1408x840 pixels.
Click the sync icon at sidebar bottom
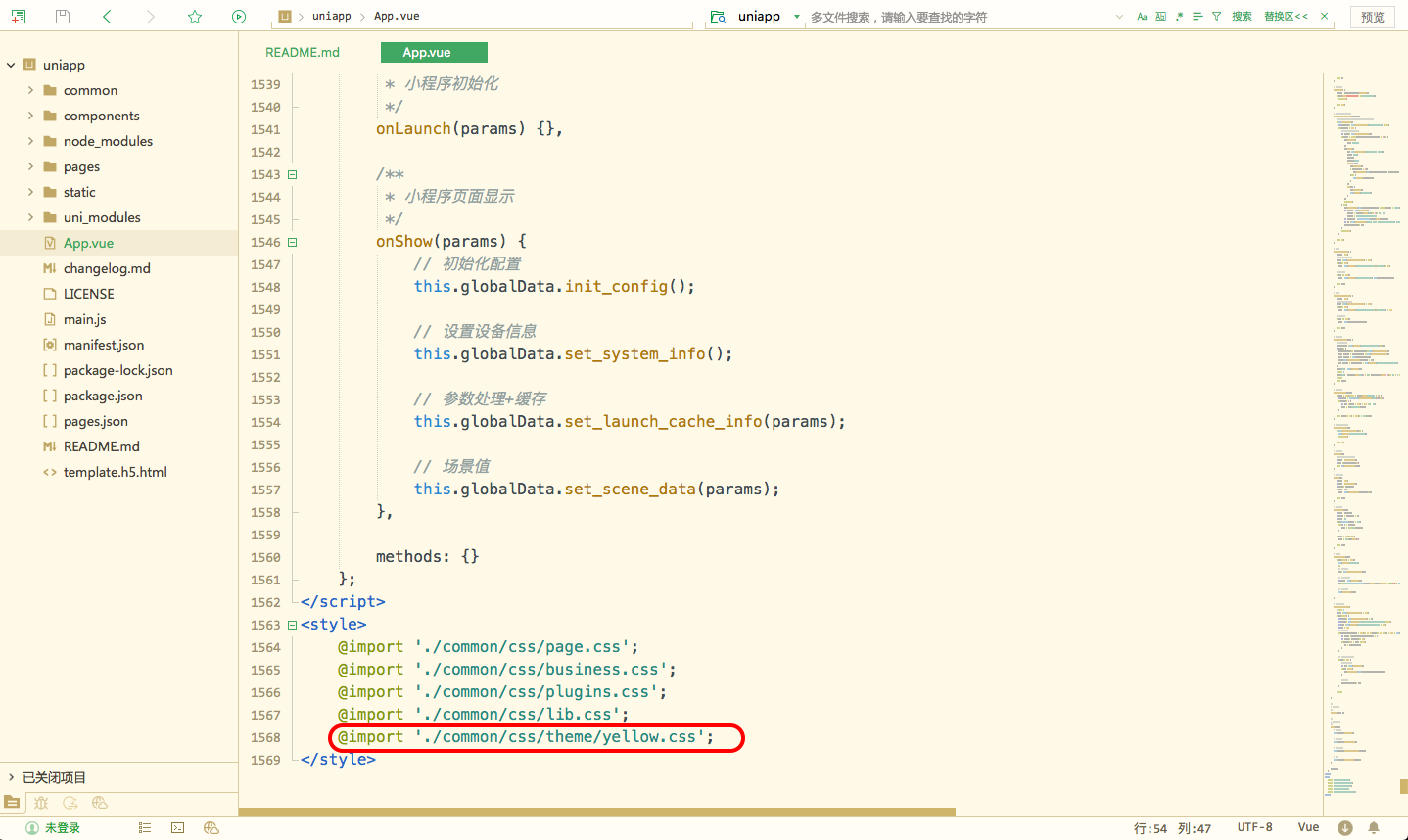click(70, 803)
